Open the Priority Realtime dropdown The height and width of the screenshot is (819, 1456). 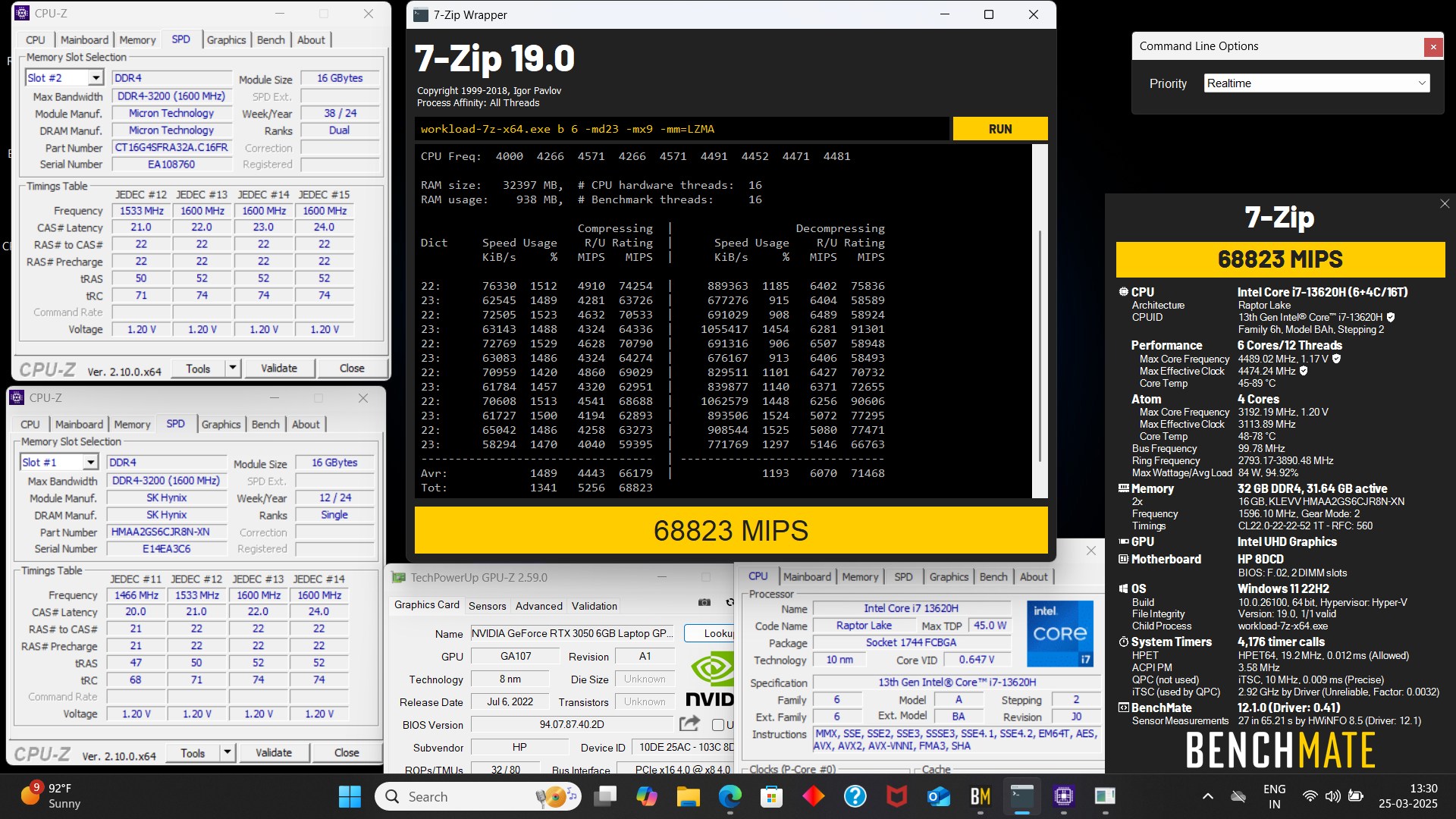1316,83
